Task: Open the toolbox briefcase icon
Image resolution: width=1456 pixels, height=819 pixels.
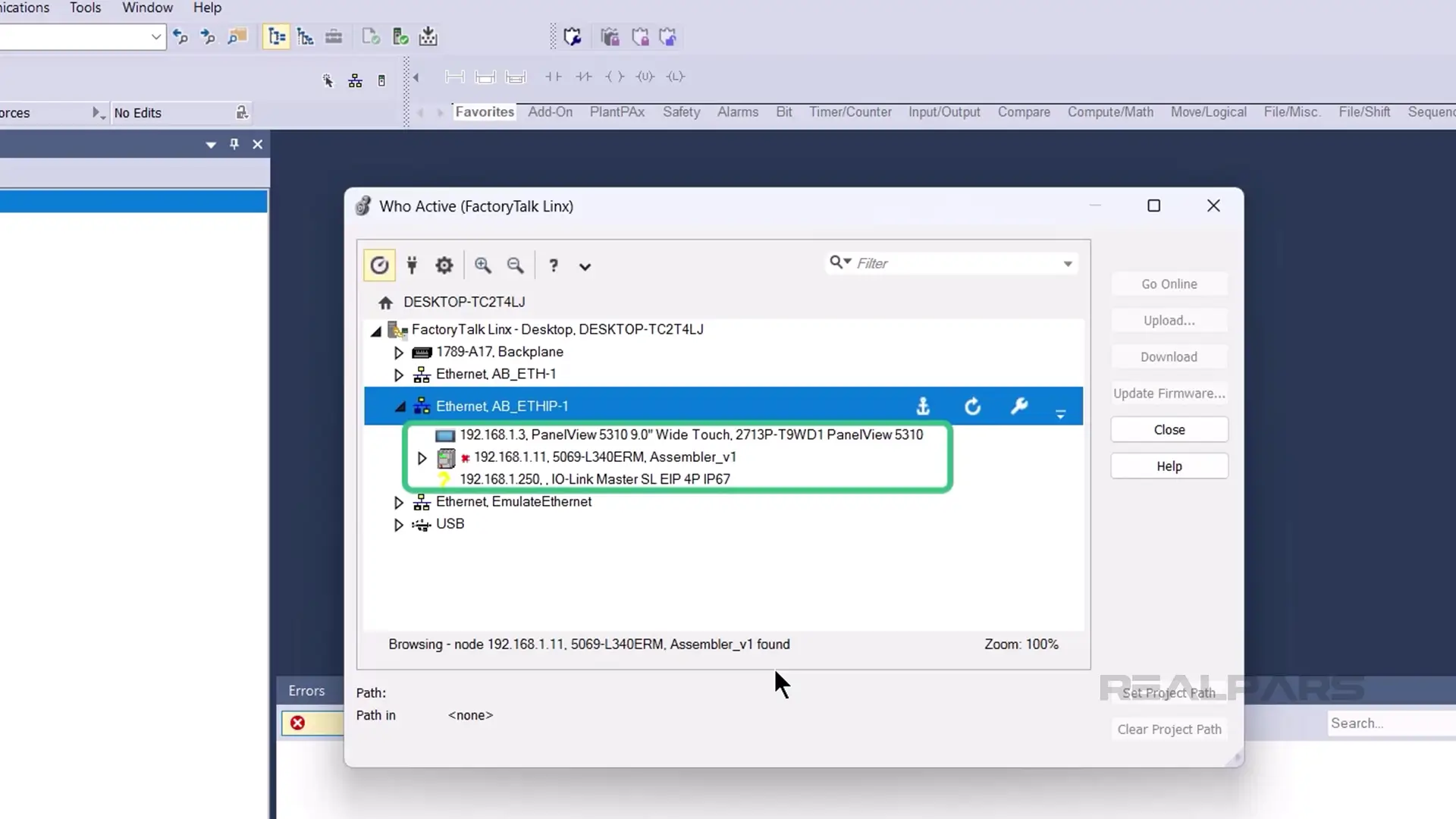Action: click(334, 36)
